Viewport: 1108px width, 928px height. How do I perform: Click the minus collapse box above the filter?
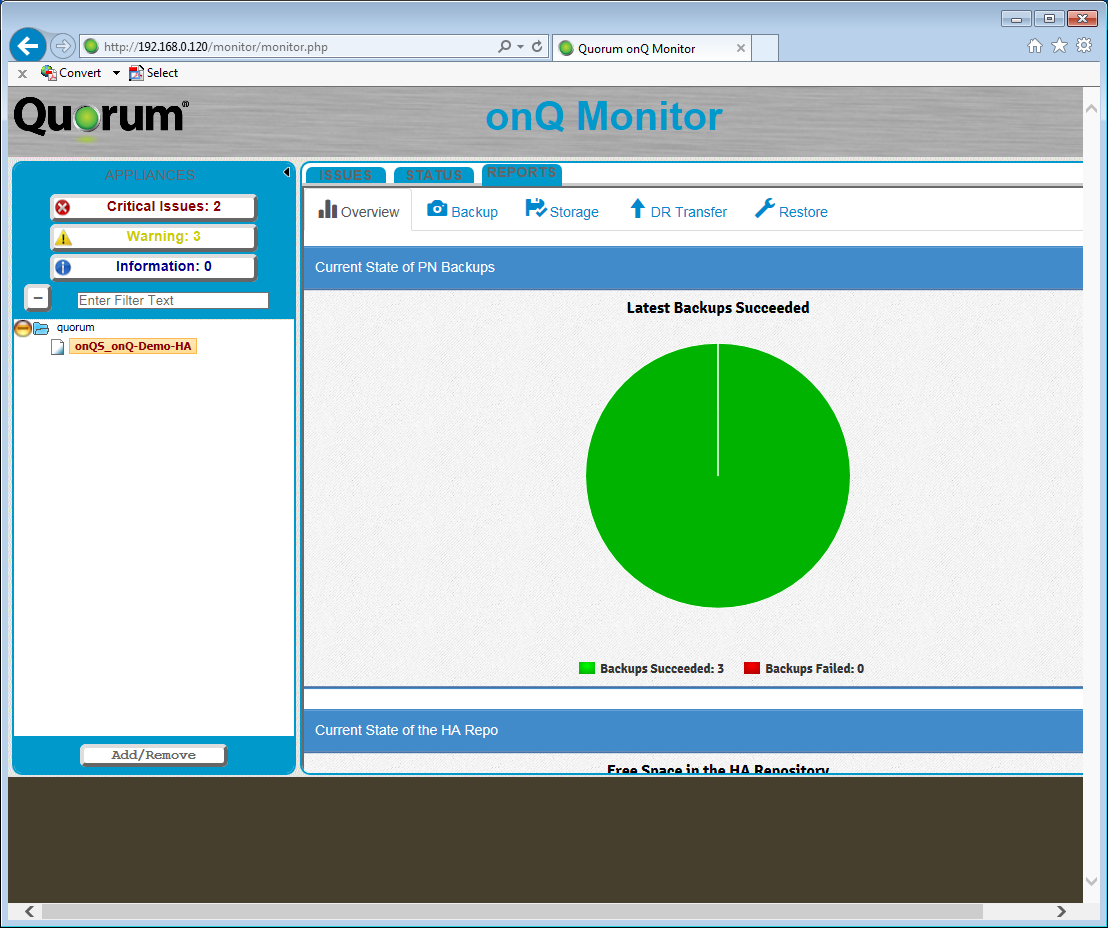37,297
